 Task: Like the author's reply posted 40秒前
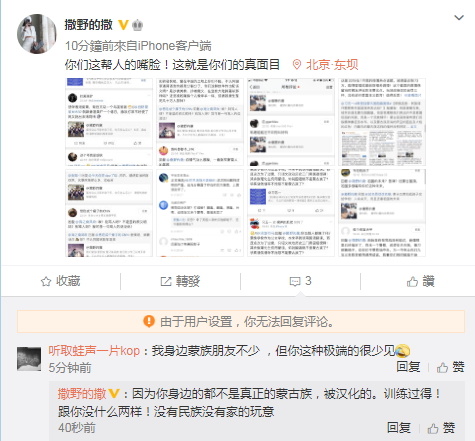[441, 428]
